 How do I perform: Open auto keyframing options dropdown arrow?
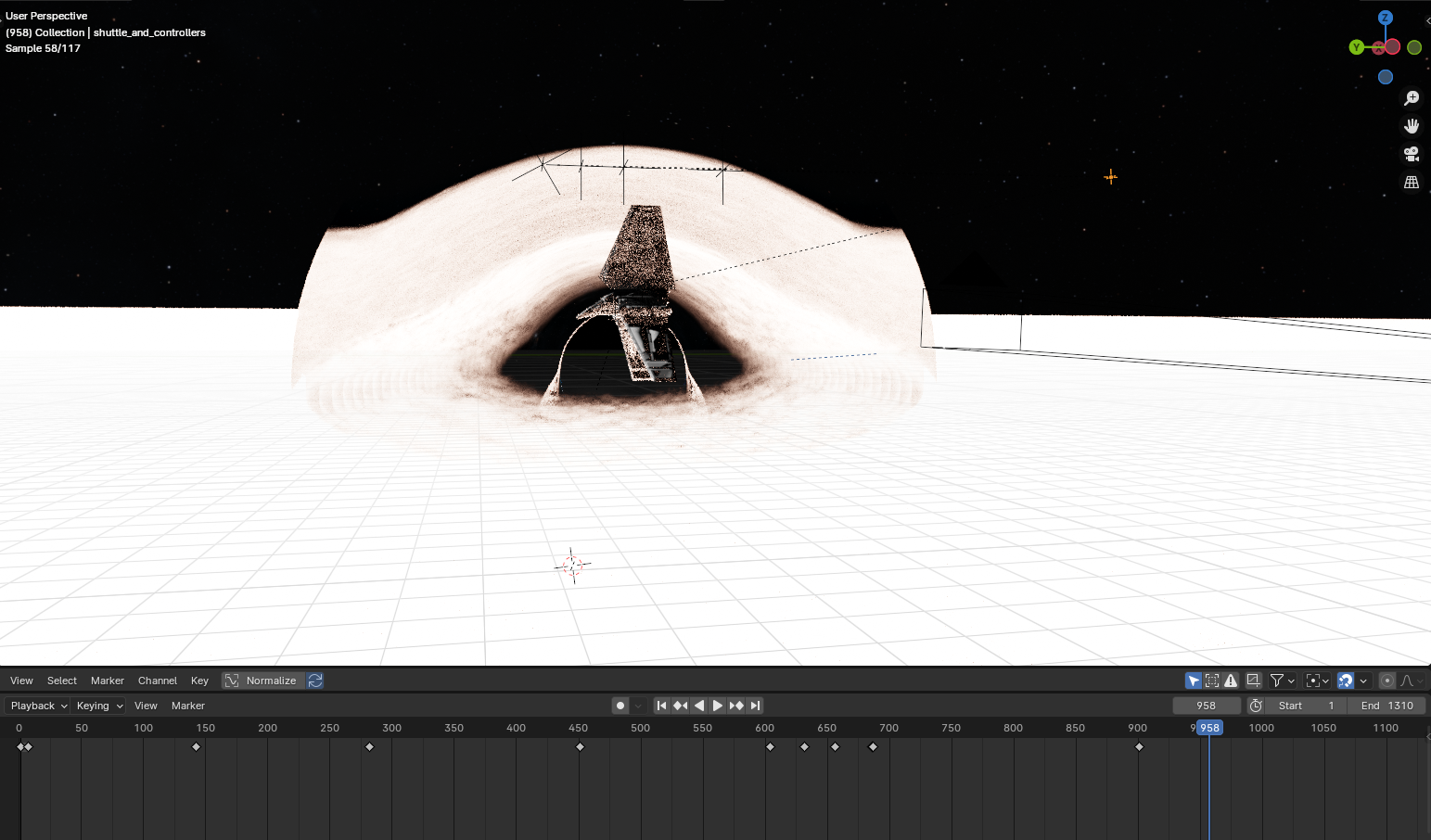pyautogui.click(x=638, y=706)
